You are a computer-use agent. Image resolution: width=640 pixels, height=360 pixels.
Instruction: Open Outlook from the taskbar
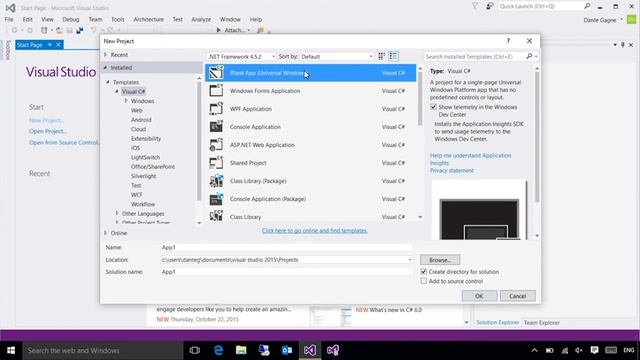[287, 350]
